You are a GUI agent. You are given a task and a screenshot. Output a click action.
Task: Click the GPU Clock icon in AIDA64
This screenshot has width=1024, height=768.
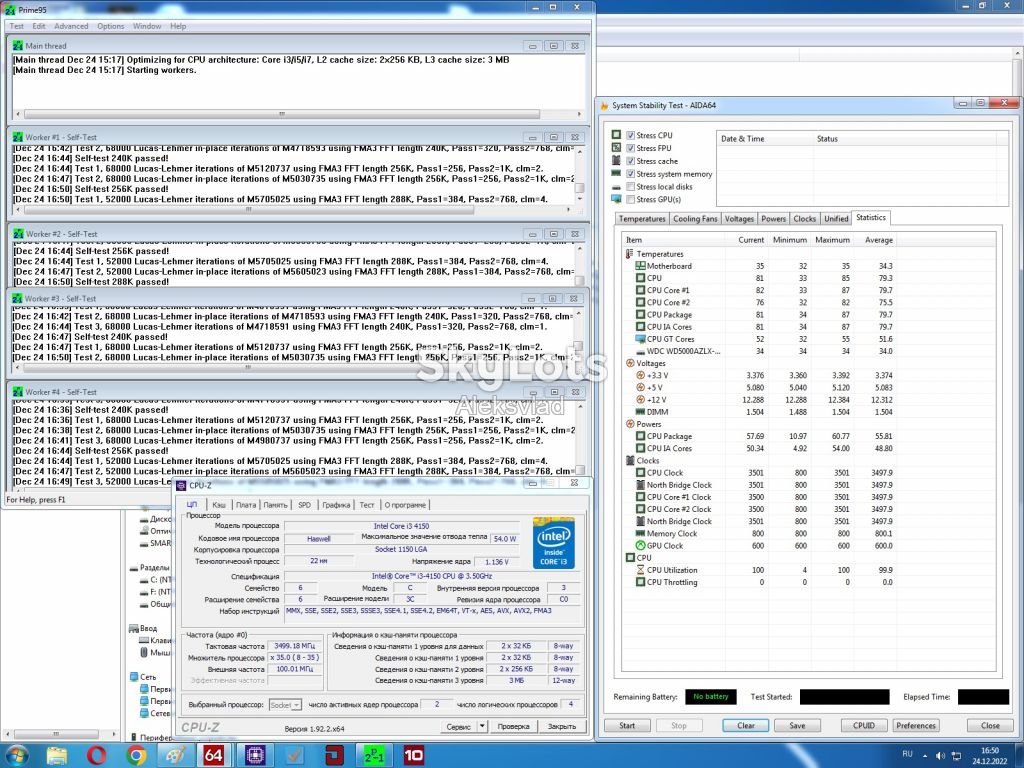coord(640,546)
